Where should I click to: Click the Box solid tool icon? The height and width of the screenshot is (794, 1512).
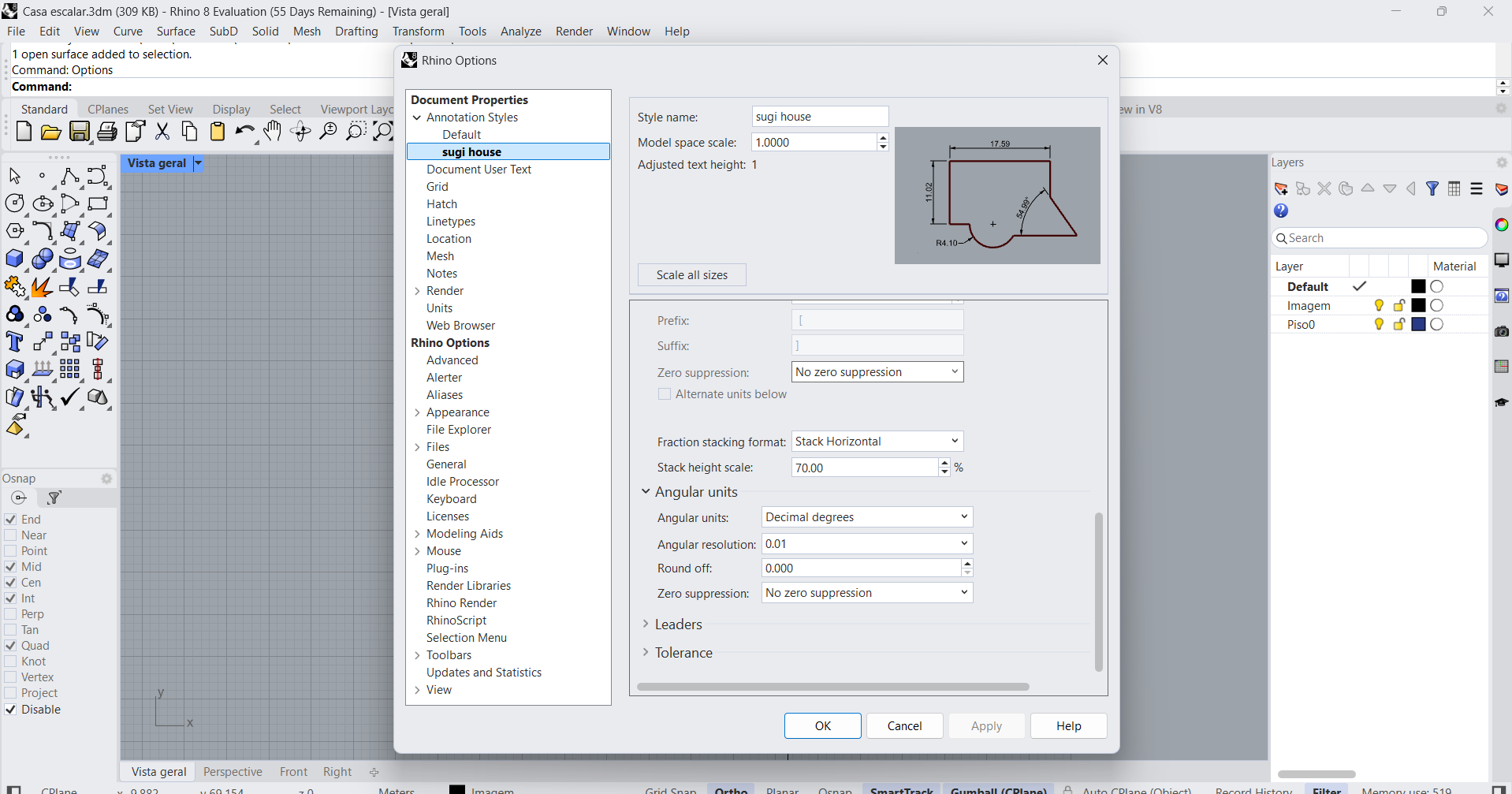coord(15,259)
